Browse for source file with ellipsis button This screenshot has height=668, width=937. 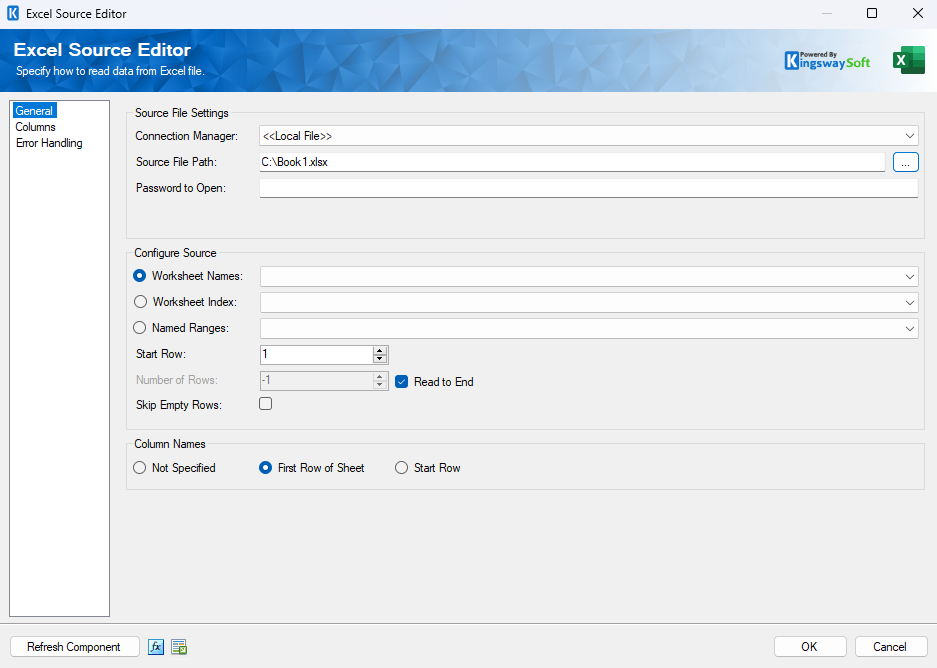pyautogui.click(x=905, y=162)
